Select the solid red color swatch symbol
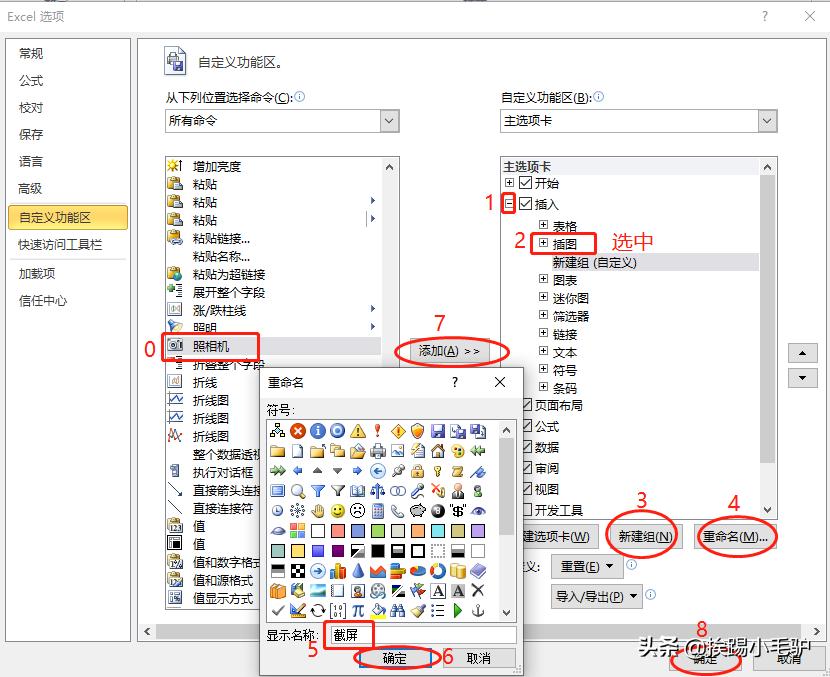830x677 pixels. (337, 531)
